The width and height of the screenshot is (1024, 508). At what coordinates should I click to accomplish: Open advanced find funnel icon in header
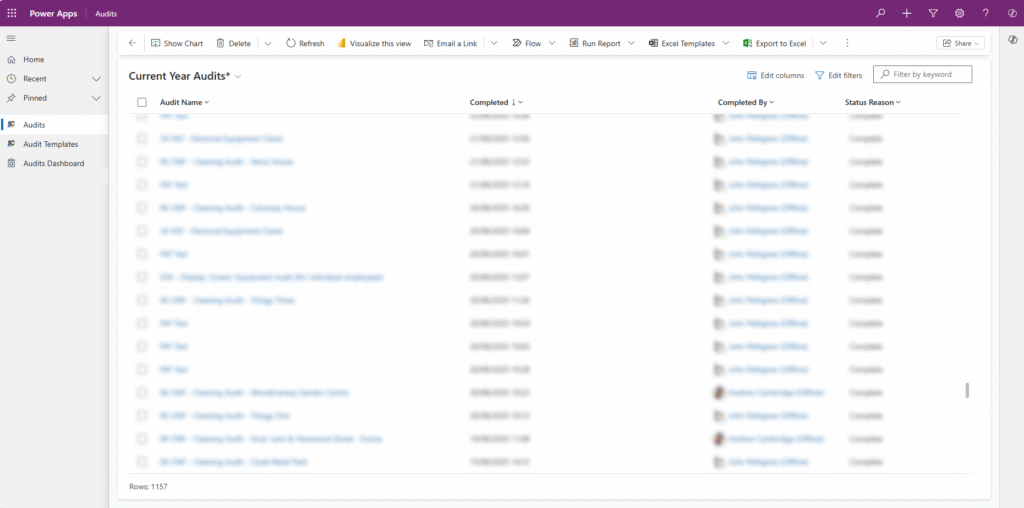933,13
